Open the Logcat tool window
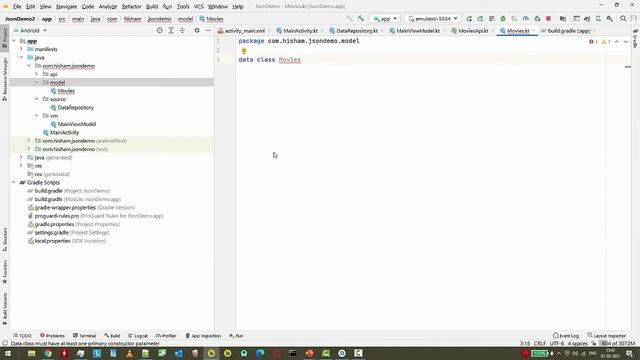The height and width of the screenshot is (360, 640). pos(138,336)
